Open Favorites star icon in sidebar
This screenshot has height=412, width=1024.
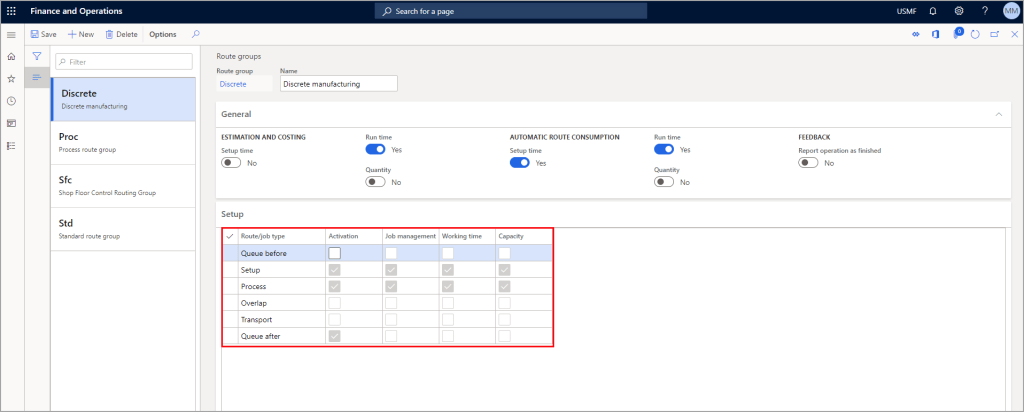12,79
